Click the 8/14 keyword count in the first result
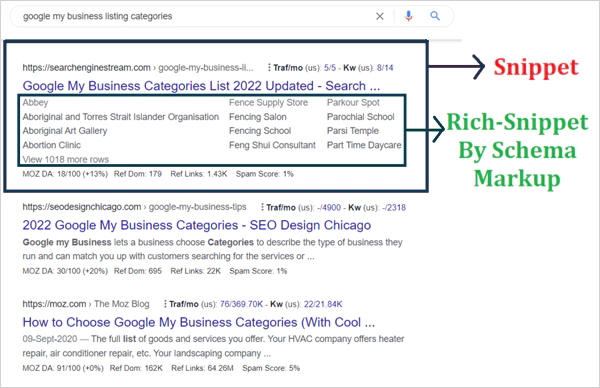 pos(385,68)
